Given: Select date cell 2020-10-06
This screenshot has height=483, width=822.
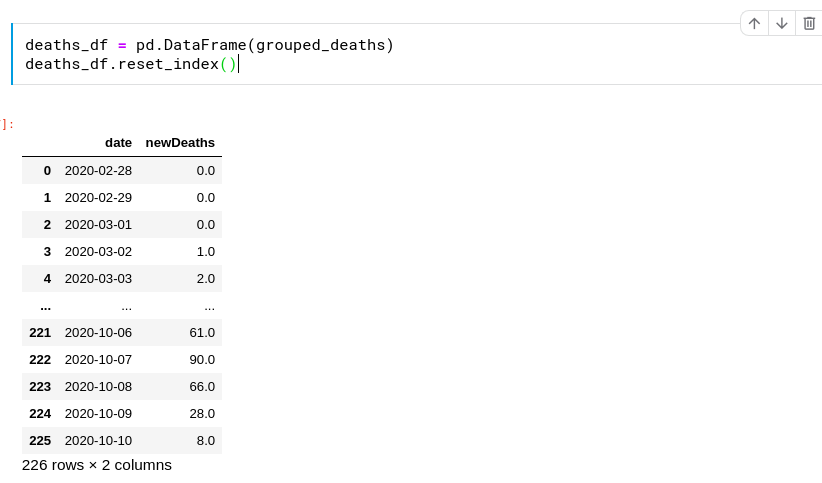Looking at the screenshot, I should pos(98,332).
